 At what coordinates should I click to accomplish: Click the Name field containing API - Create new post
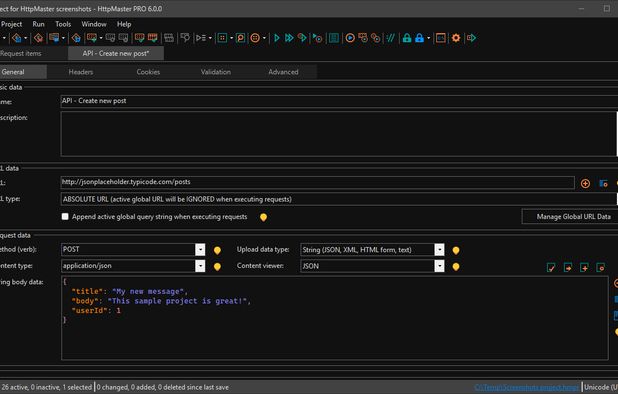pos(339,101)
